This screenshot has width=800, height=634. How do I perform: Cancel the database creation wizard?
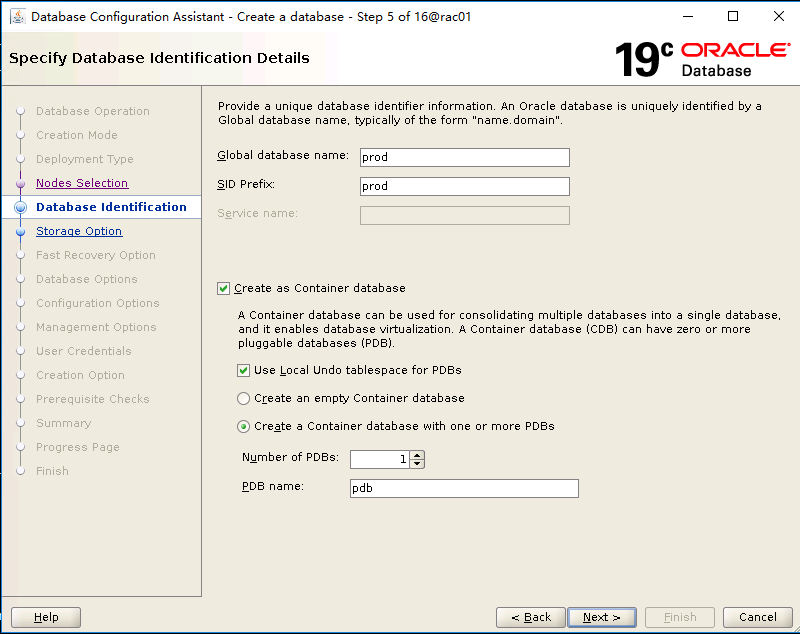[758, 617]
